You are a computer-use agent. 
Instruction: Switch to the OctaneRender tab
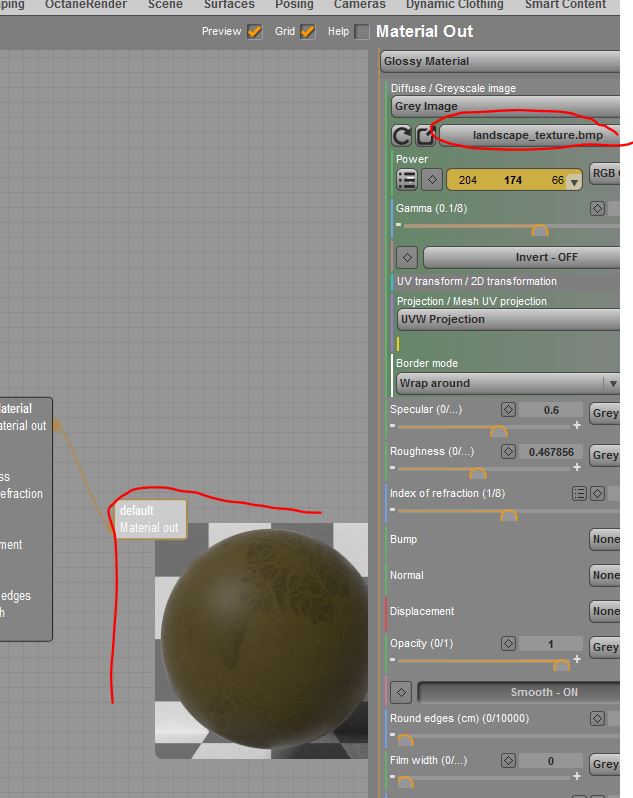point(85,5)
